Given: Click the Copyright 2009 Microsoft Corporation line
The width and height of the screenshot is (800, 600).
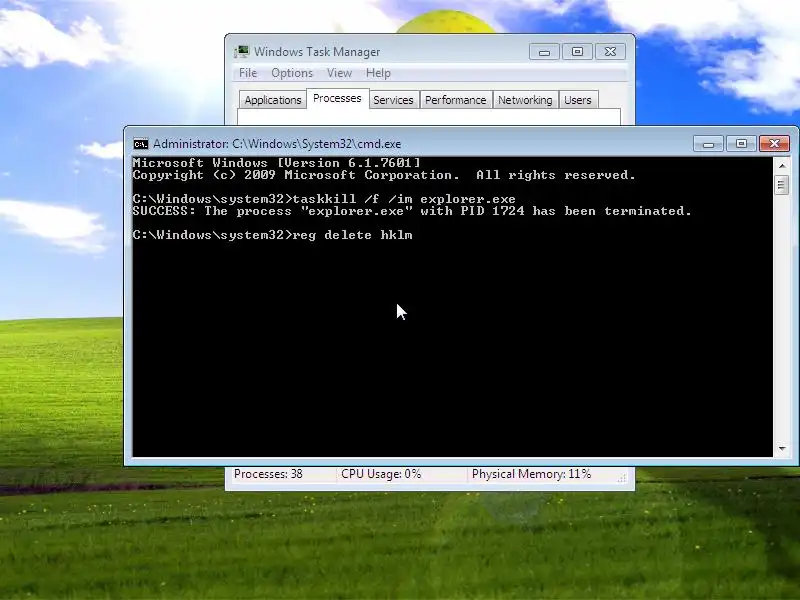Looking at the screenshot, I should point(384,176).
